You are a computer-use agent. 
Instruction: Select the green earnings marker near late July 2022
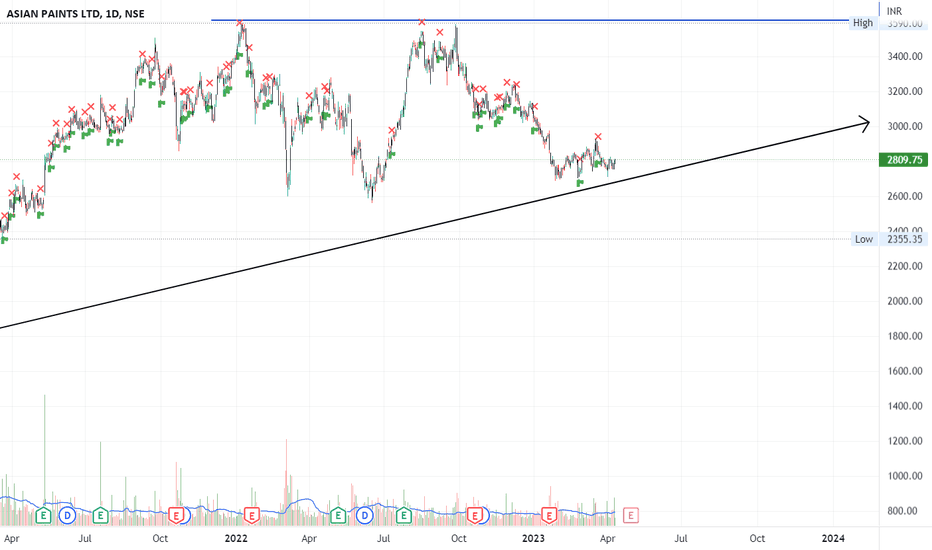[404, 515]
